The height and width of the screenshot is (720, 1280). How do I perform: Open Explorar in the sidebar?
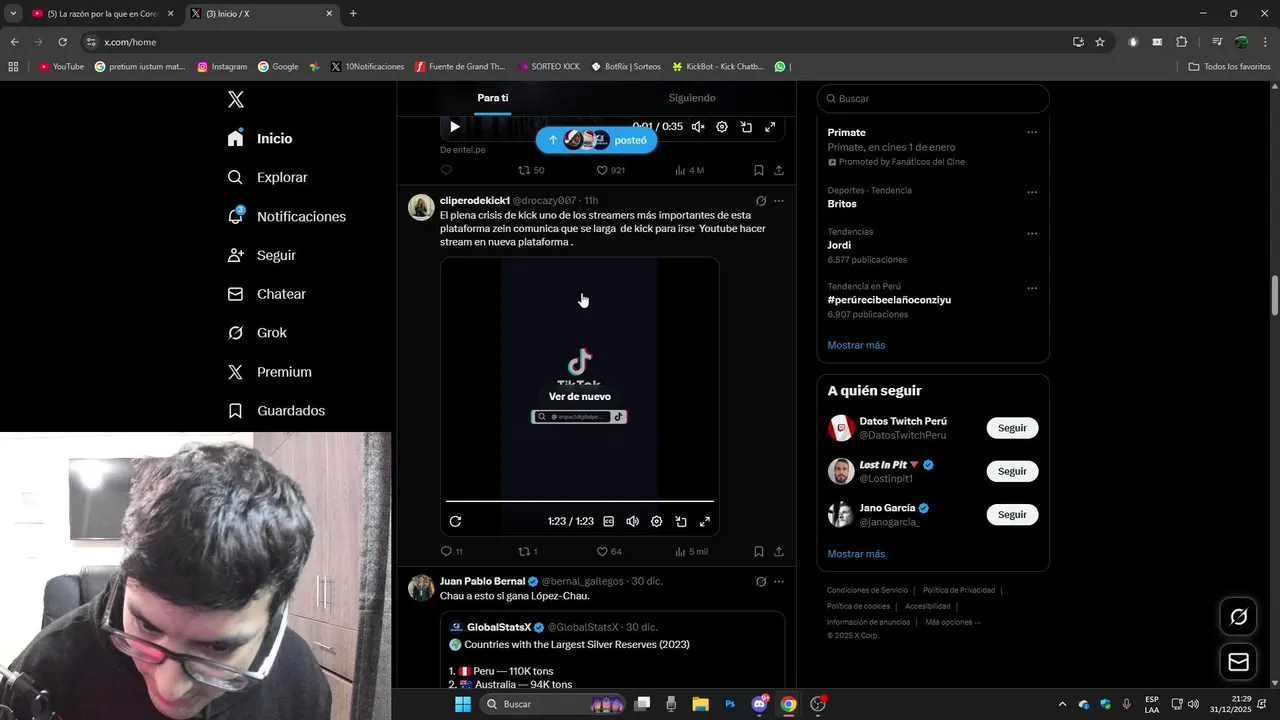coord(267,178)
